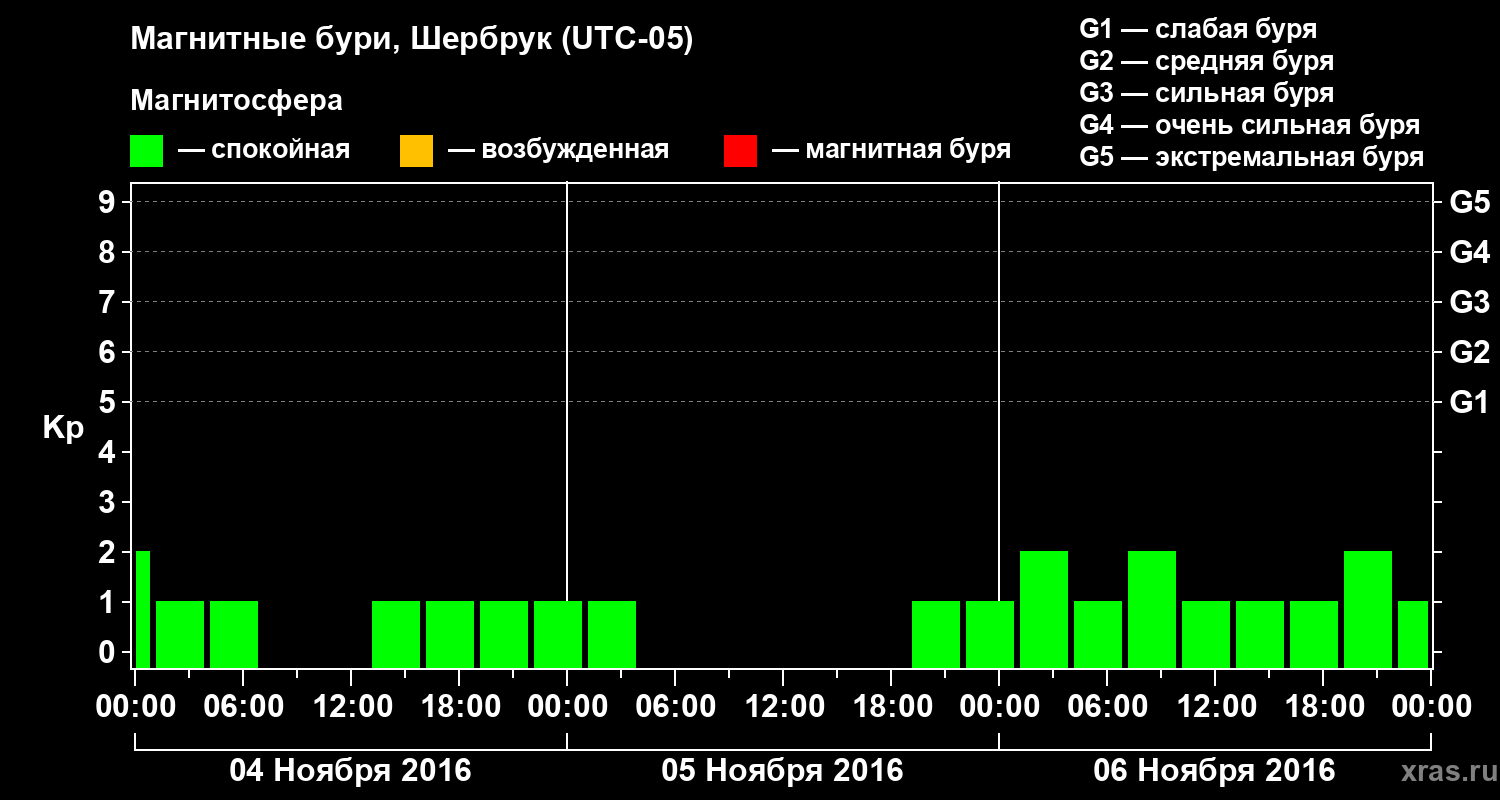Image resolution: width=1500 pixels, height=800 pixels.
Task: Click the G5 label on the right axis
Action: coord(1469,202)
